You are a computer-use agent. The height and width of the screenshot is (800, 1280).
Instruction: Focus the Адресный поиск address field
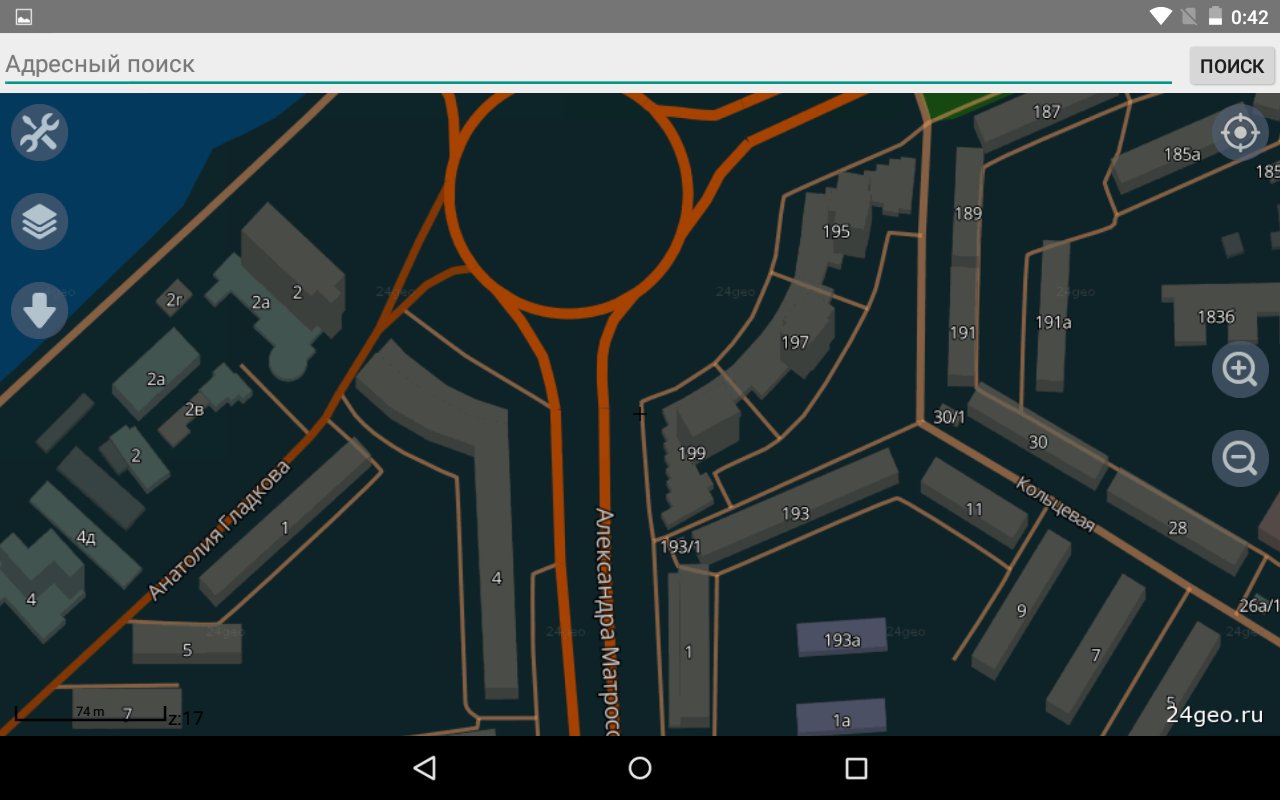click(588, 65)
